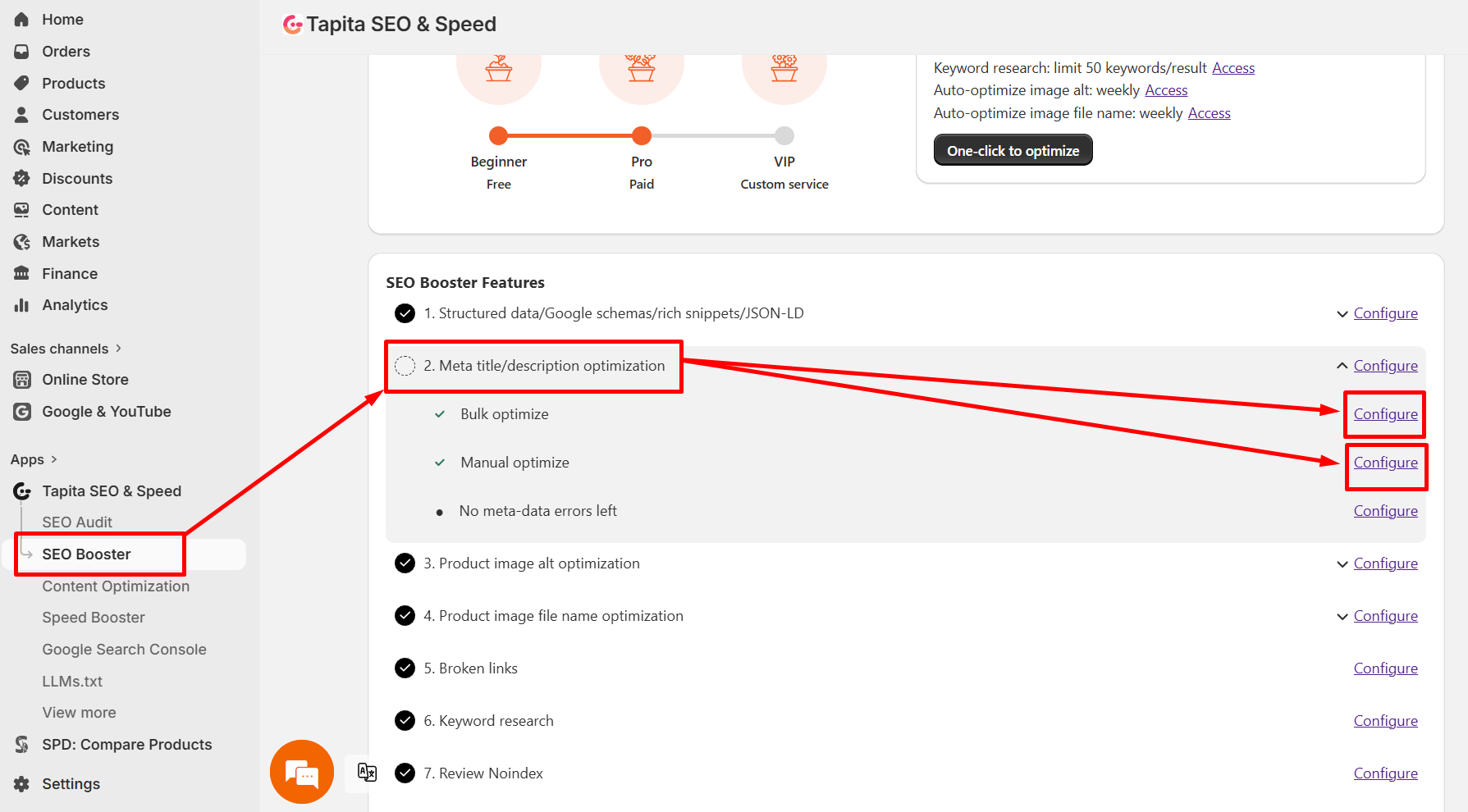Expand the Sales channels section
This screenshot has height=812, width=1468.
[66, 349]
